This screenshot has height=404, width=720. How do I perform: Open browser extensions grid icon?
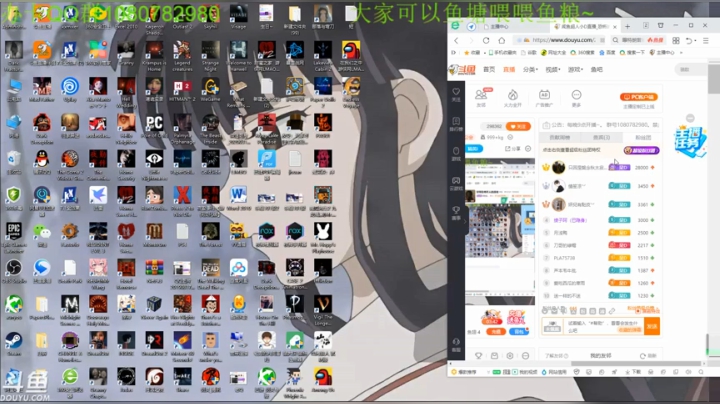675,40
